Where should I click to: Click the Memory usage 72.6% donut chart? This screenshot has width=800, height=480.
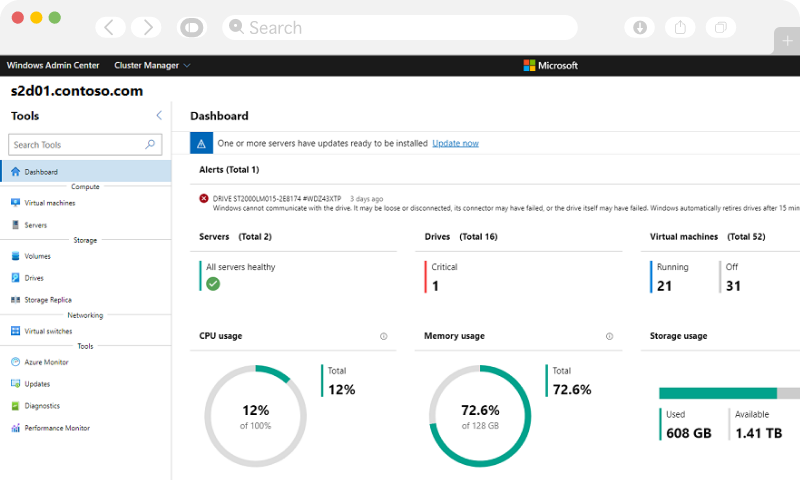tap(480, 416)
